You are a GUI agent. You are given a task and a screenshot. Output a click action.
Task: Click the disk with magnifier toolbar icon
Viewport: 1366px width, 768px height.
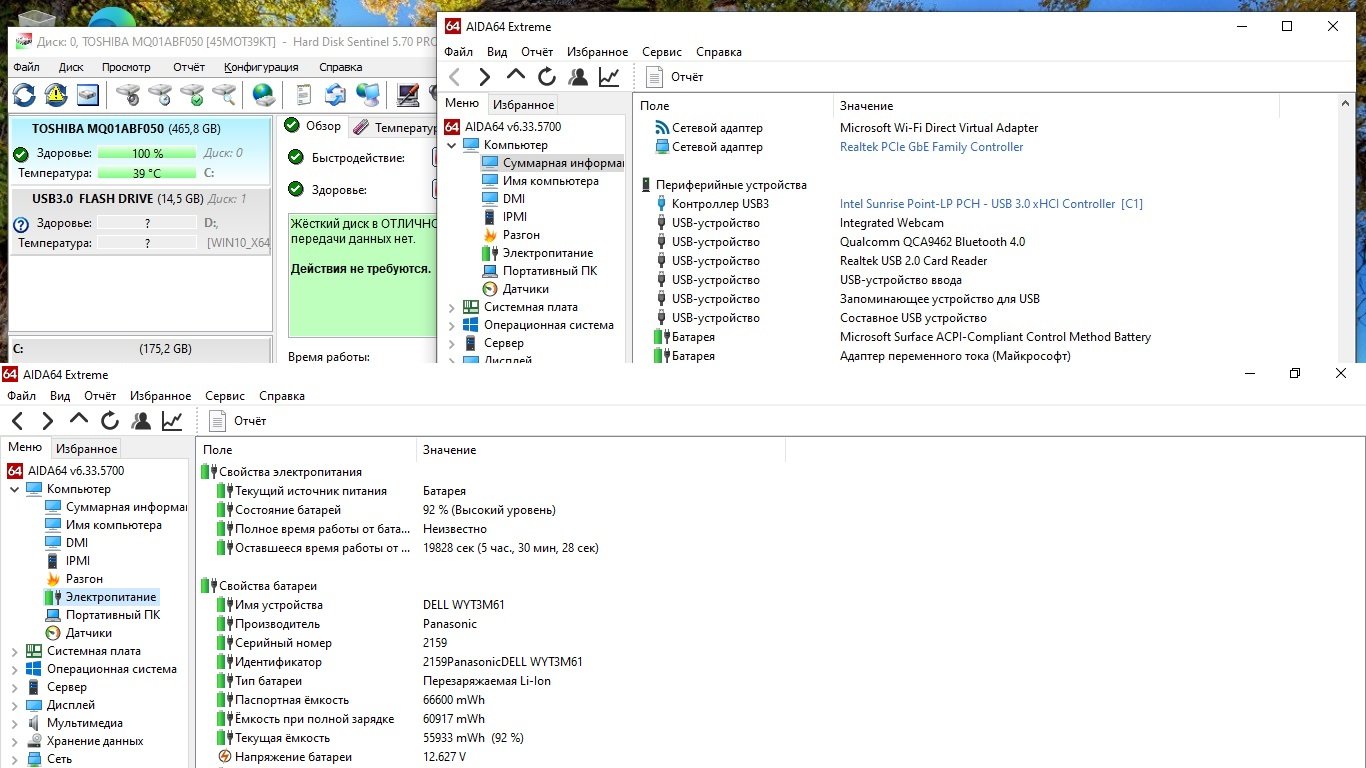(224, 95)
